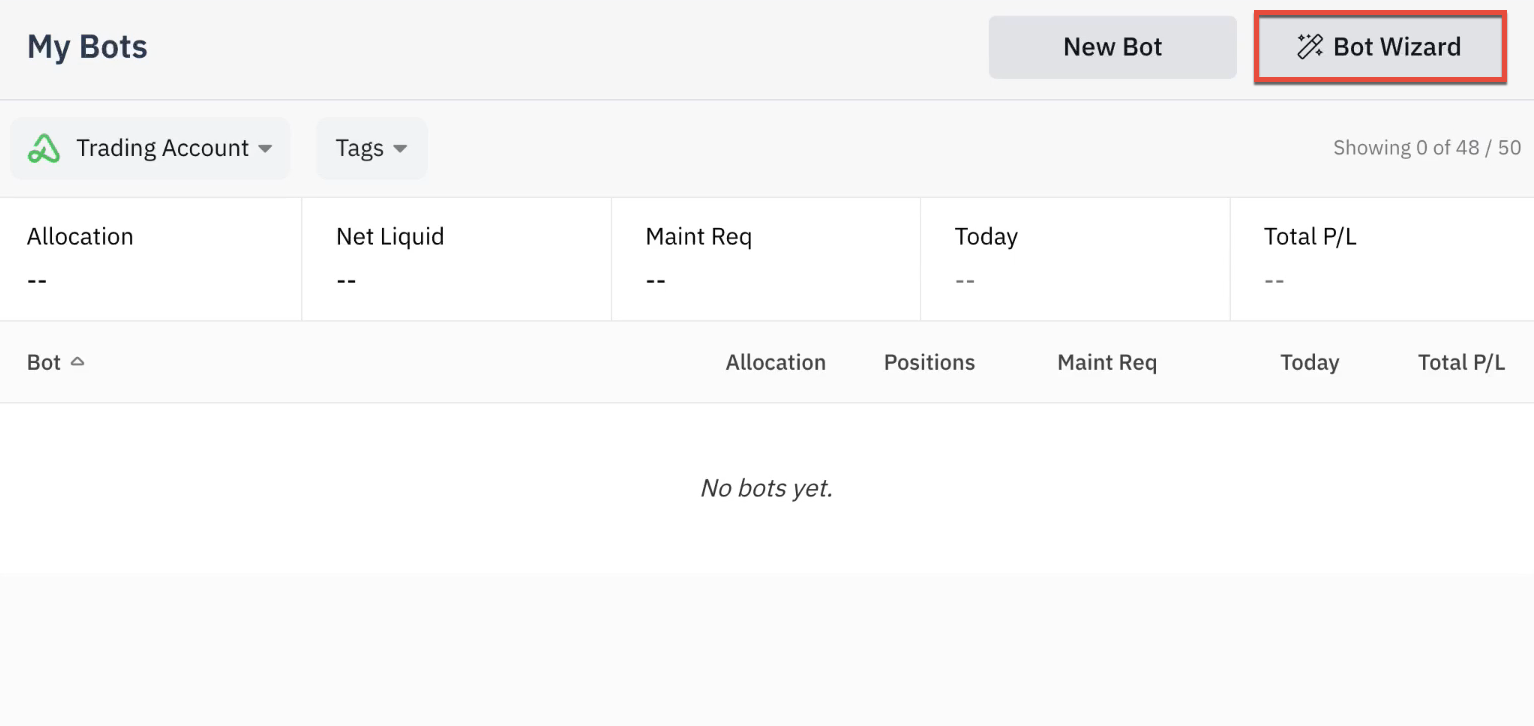Screen dimensions: 1534x726
Task: Click the Maint Req summary card
Action: coord(766,259)
